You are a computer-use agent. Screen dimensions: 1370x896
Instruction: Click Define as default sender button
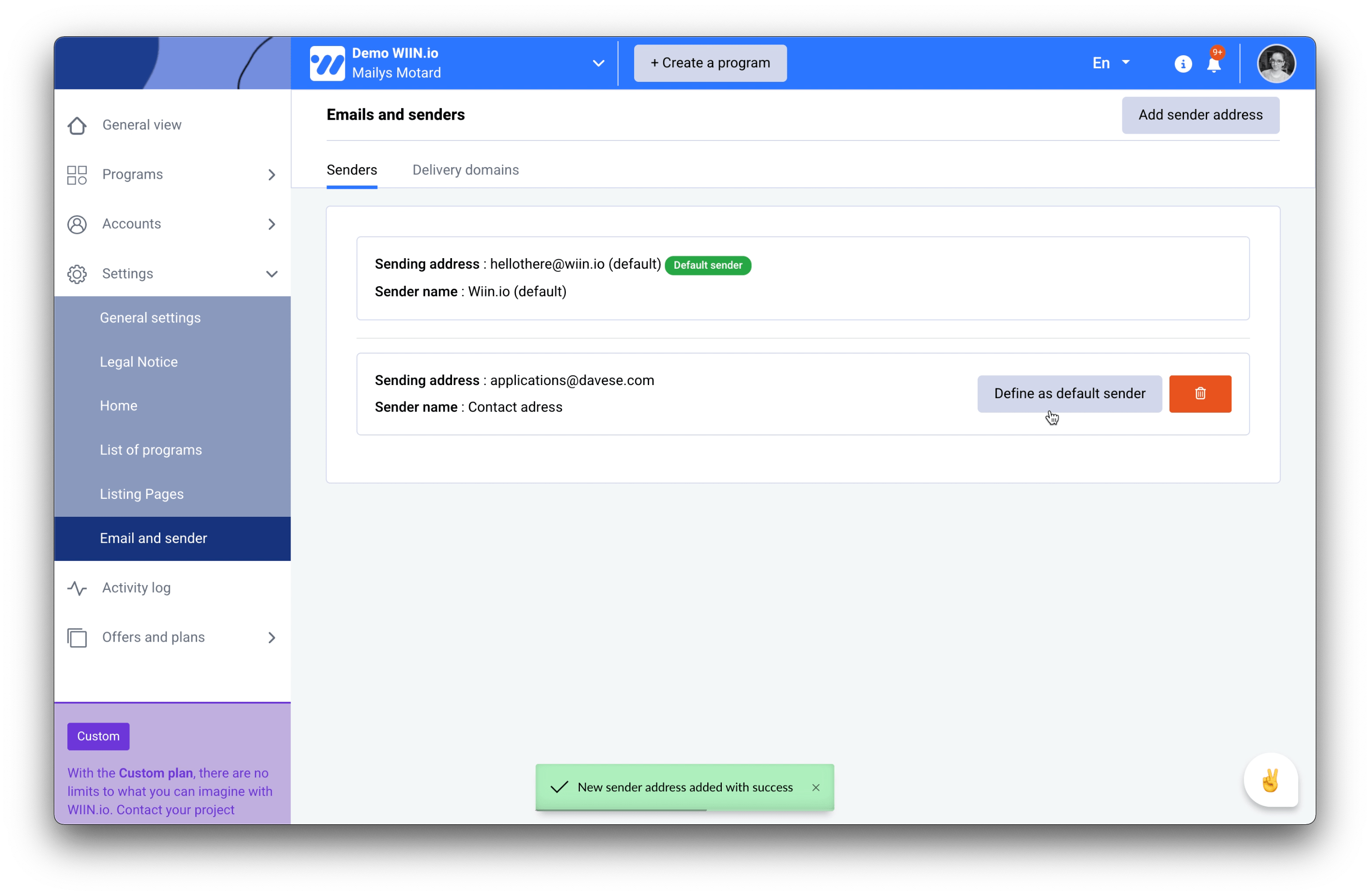(1069, 394)
